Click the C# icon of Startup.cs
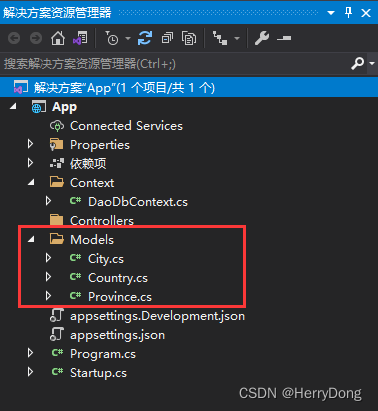Image resolution: width=378 pixels, height=411 pixels. click(x=57, y=372)
